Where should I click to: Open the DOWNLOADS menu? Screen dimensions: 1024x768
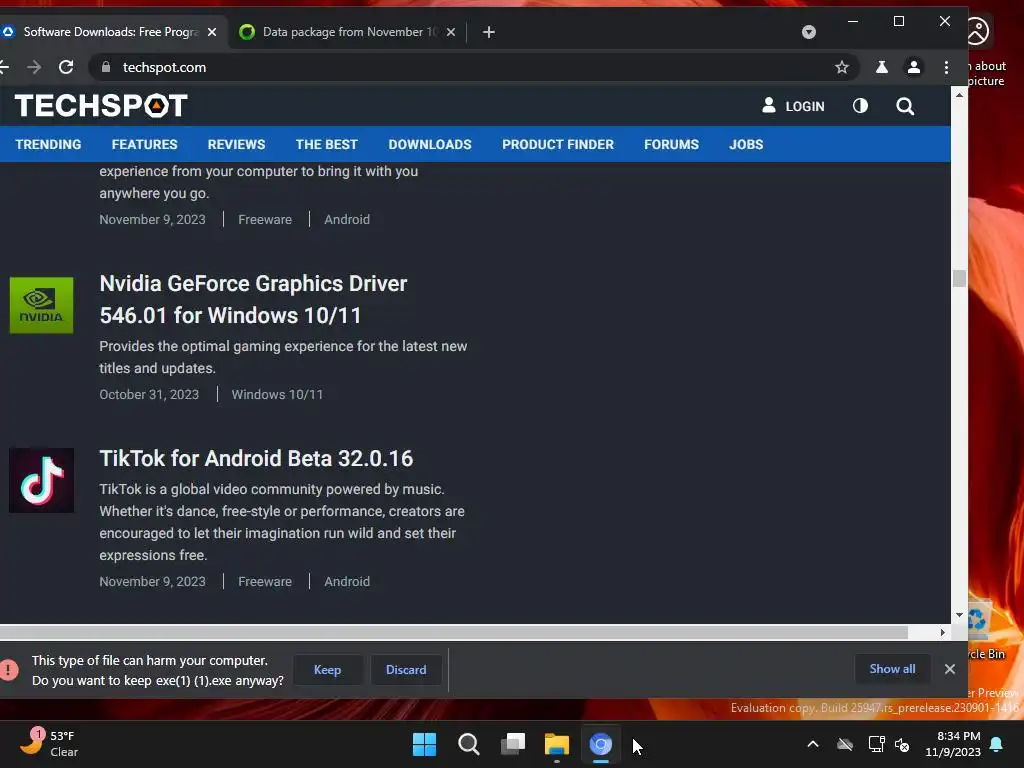430,144
